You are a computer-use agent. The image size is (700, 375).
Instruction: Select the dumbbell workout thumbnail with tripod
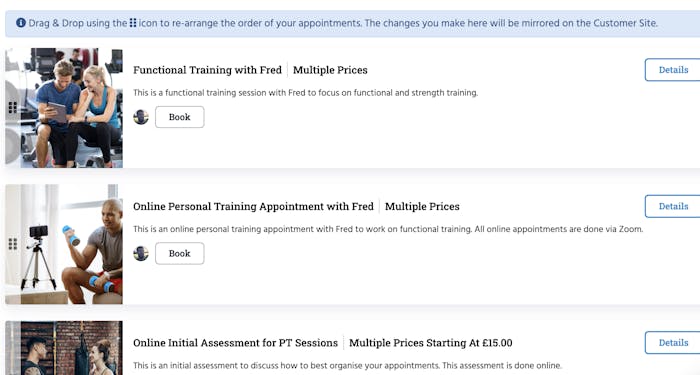pos(64,244)
